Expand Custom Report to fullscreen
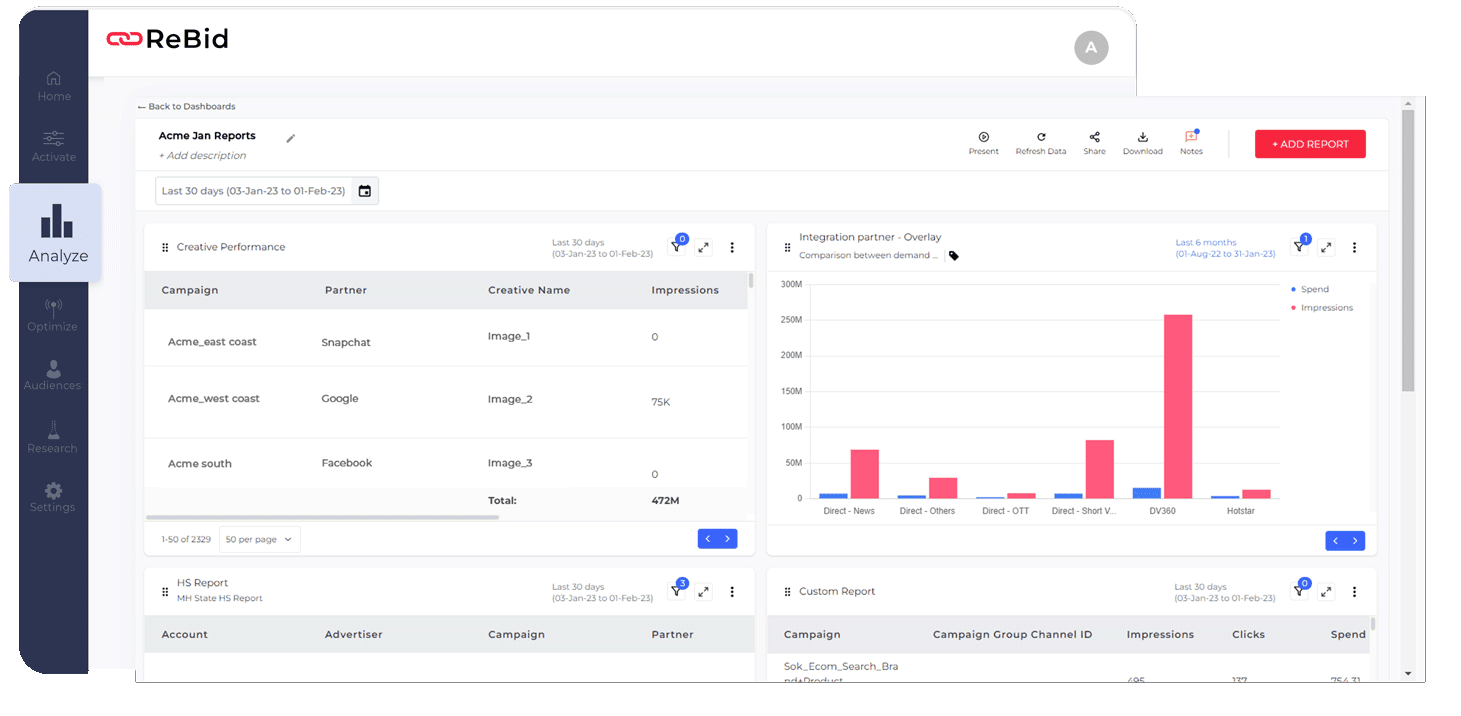The height and width of the screenshot is (716, 1461). click(1326, 592)
